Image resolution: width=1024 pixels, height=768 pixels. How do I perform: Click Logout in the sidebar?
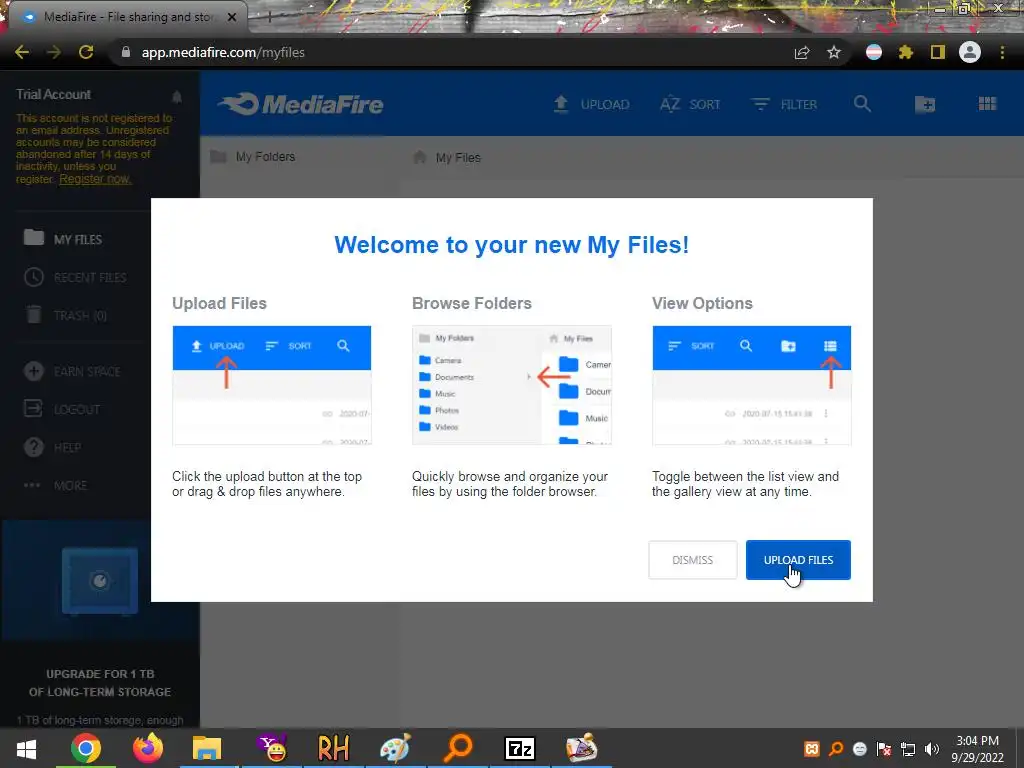tap(62, 409)
